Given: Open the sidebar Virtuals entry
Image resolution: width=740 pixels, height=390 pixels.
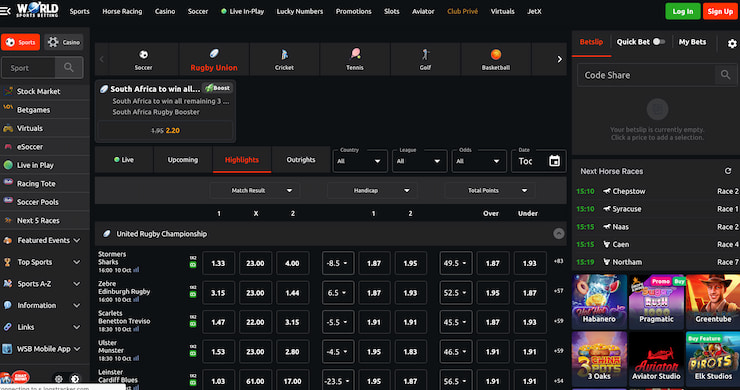Looking at the screenshot, I should (45, 128).
